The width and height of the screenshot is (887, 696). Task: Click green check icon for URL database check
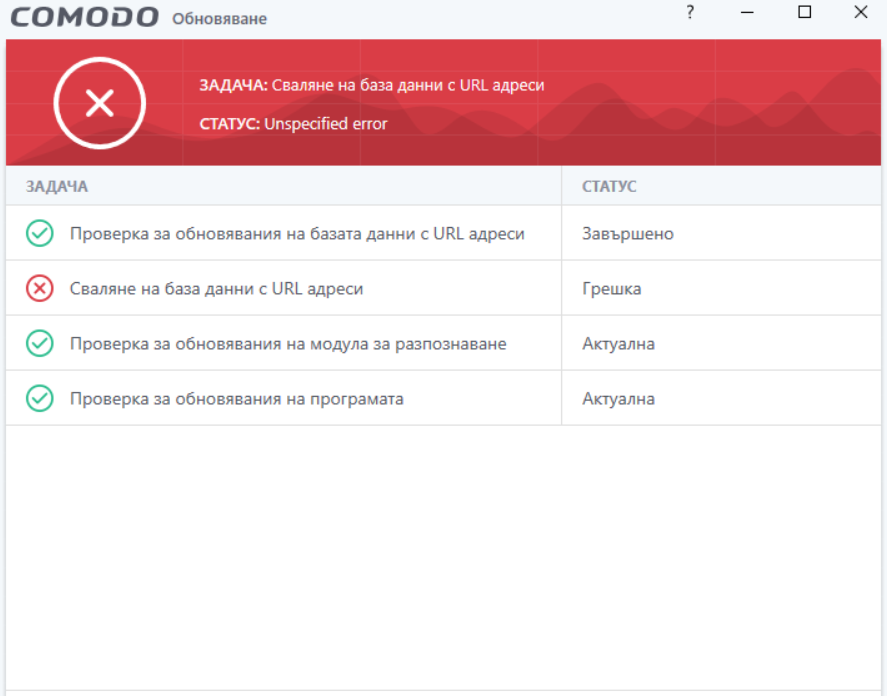[40, 233]
